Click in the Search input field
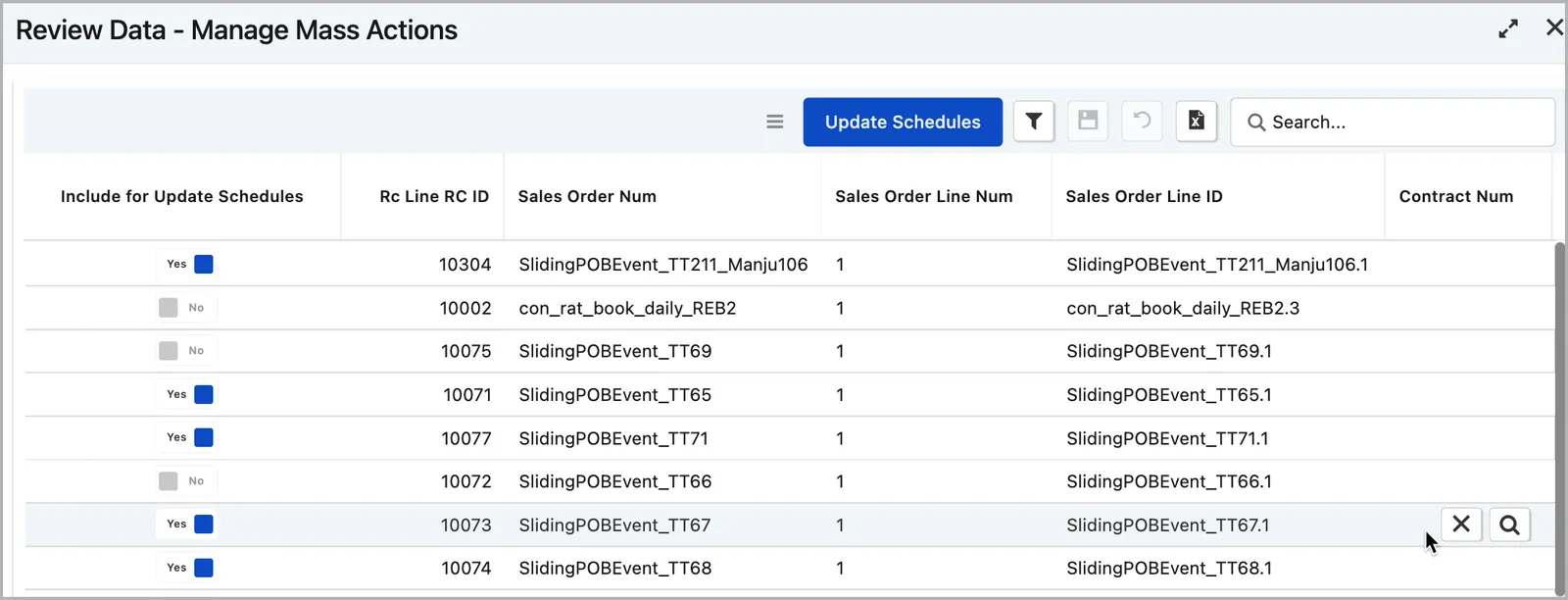The width and height of the screenshot is (1568, 600). click(1393, 122)
